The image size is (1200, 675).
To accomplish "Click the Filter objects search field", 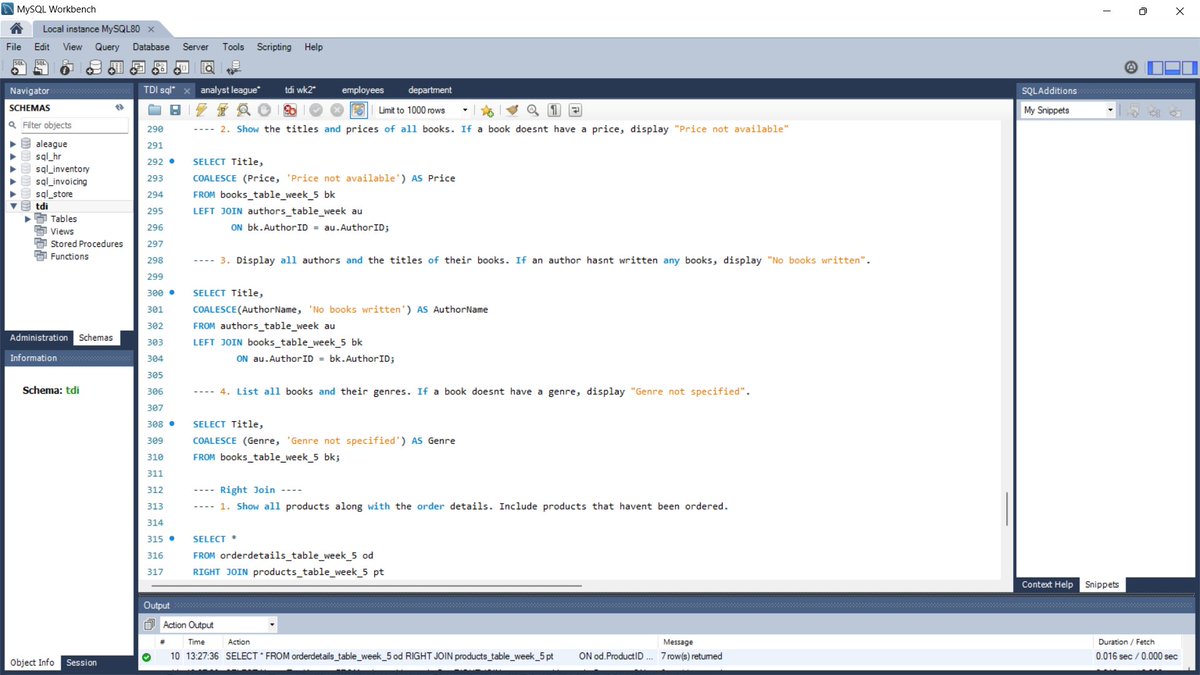I will point(74,125).
